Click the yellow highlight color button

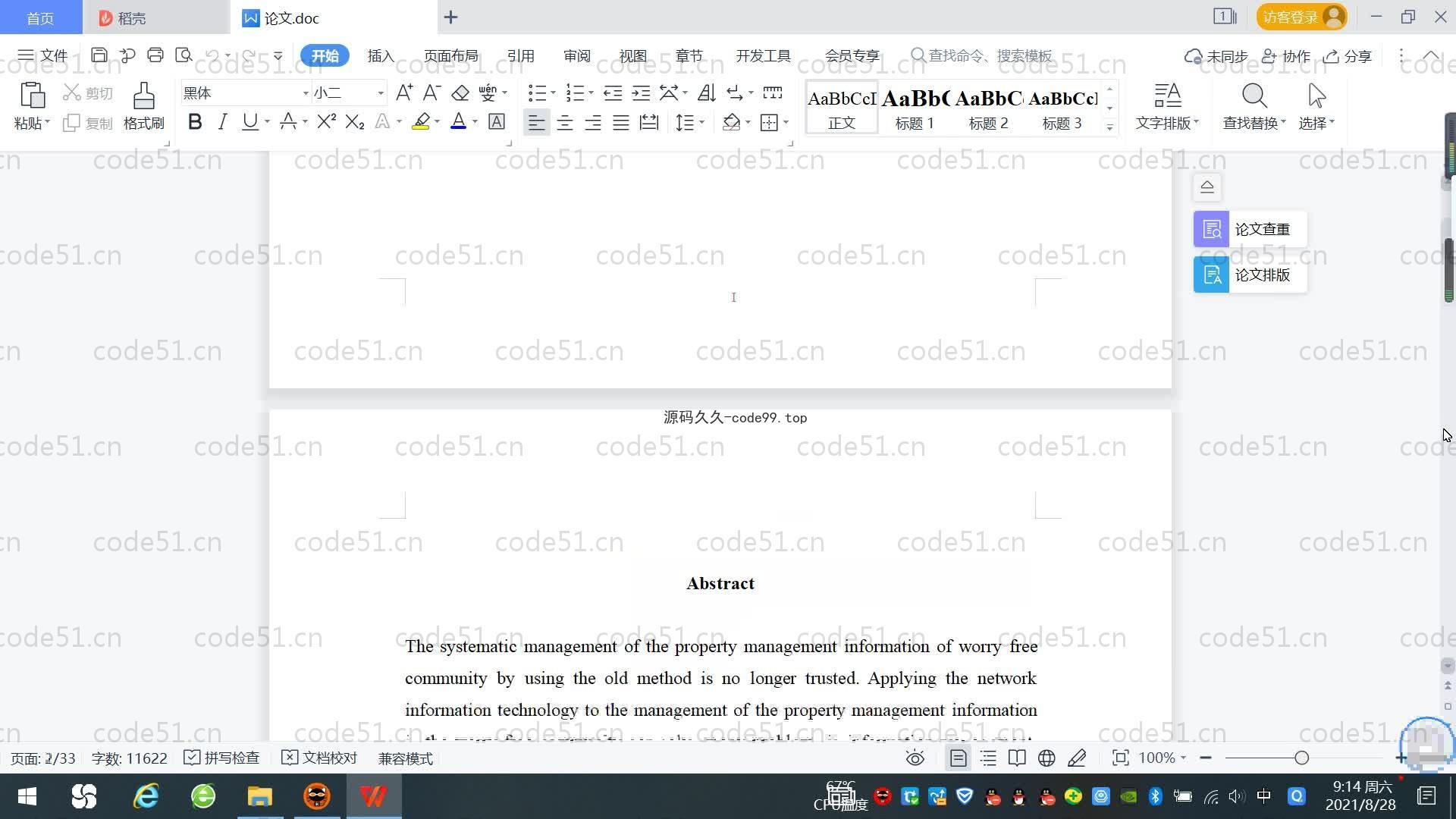421,121
